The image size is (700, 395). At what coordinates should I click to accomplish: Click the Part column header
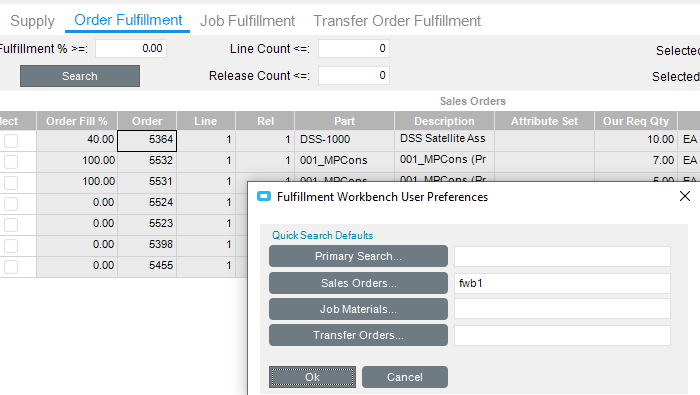pyautogui.click(x=344, y=121)
